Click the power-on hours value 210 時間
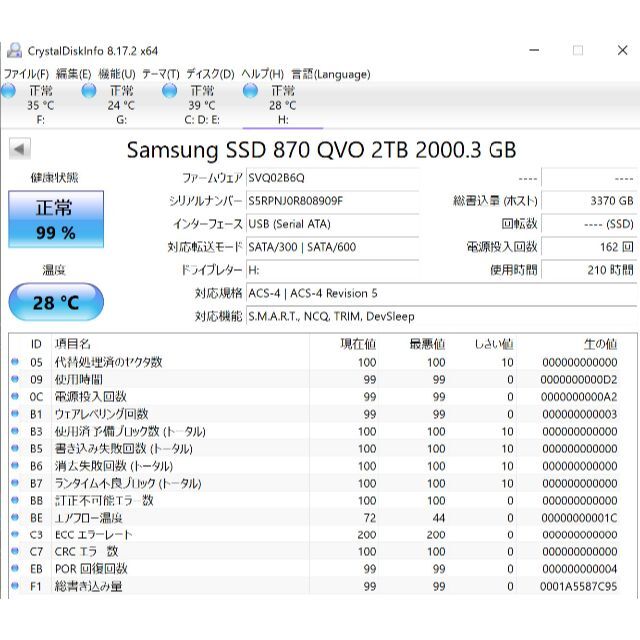640x640 pixels. pyautogui.click(x=589, y=270)
